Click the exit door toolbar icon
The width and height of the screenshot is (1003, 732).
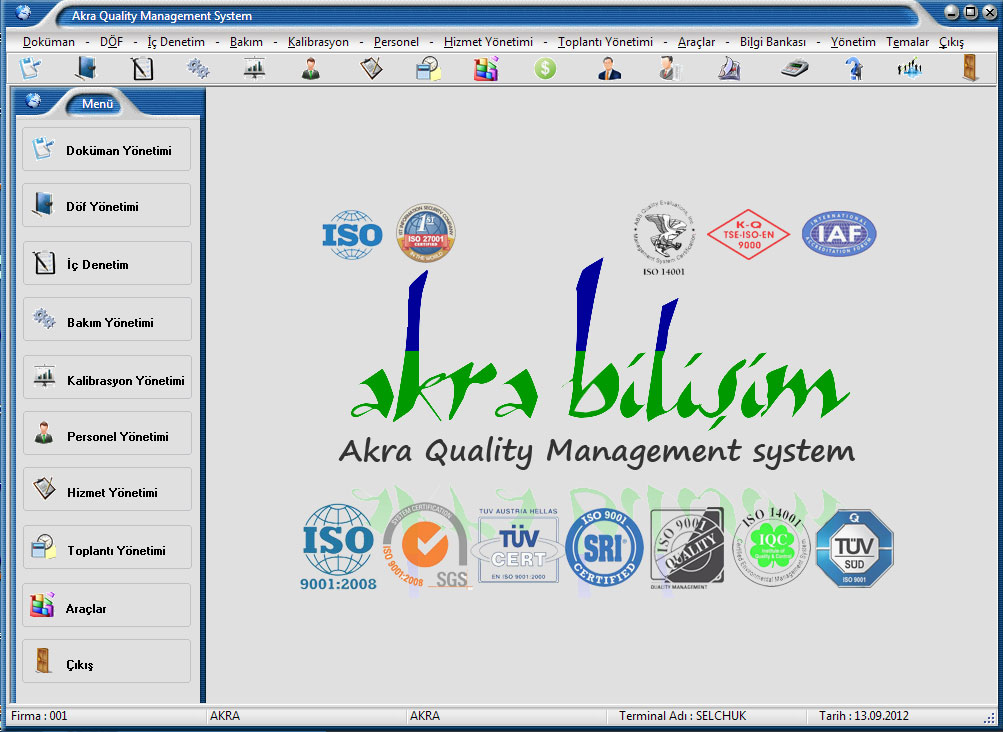(x=970, y=67)
